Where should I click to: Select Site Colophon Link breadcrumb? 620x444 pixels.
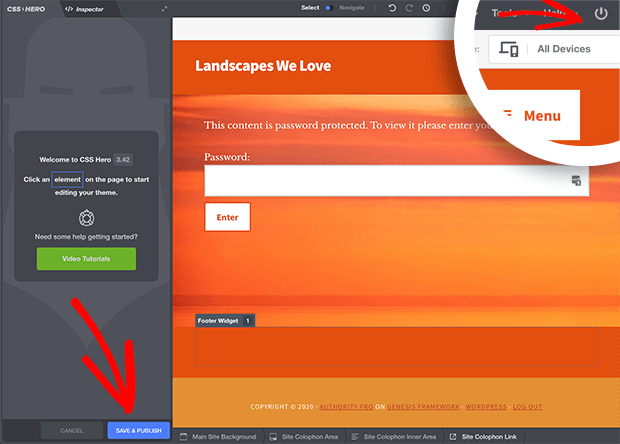pos(489,437)
